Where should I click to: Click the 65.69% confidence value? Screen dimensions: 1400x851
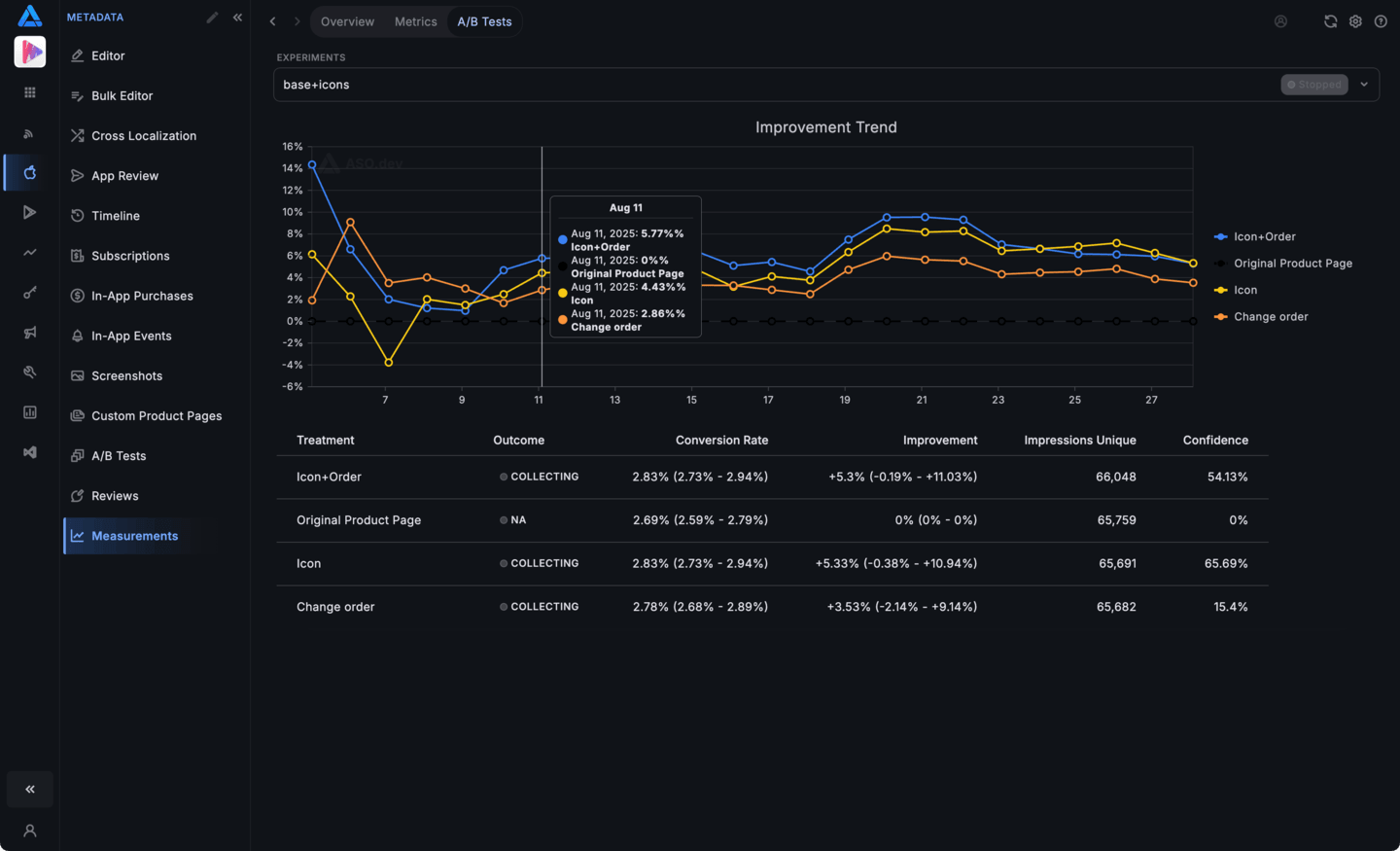1226,564
